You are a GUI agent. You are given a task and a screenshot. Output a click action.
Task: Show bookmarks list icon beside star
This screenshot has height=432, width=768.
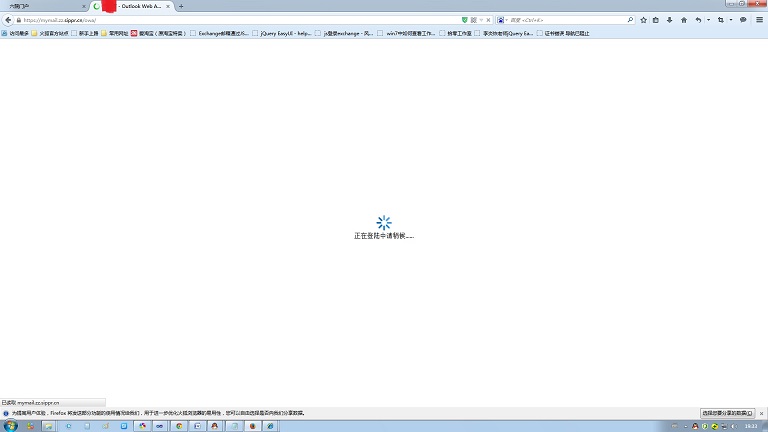[x=656, y=19]
